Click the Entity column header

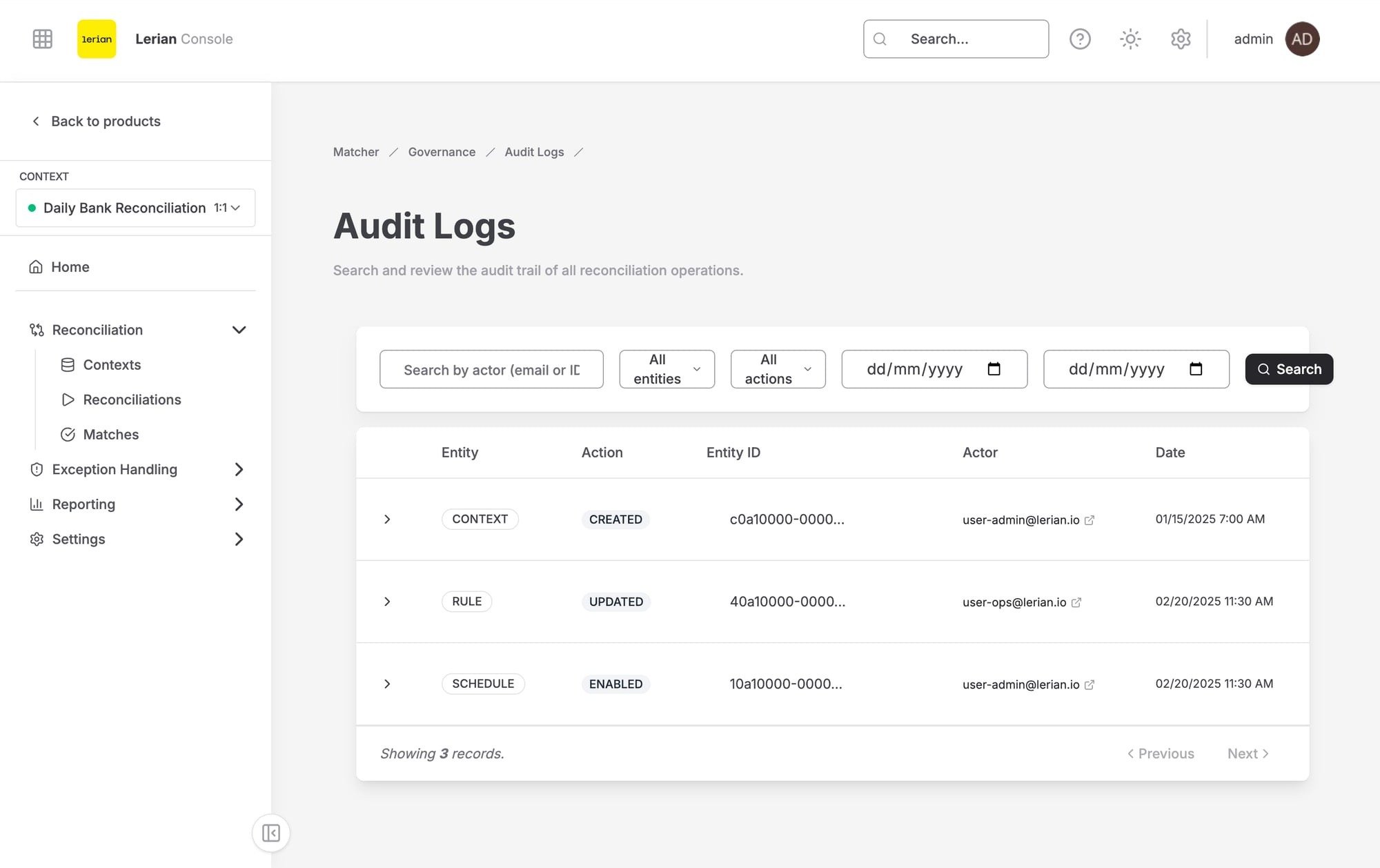pyautogui.click(x=460, y=453)
